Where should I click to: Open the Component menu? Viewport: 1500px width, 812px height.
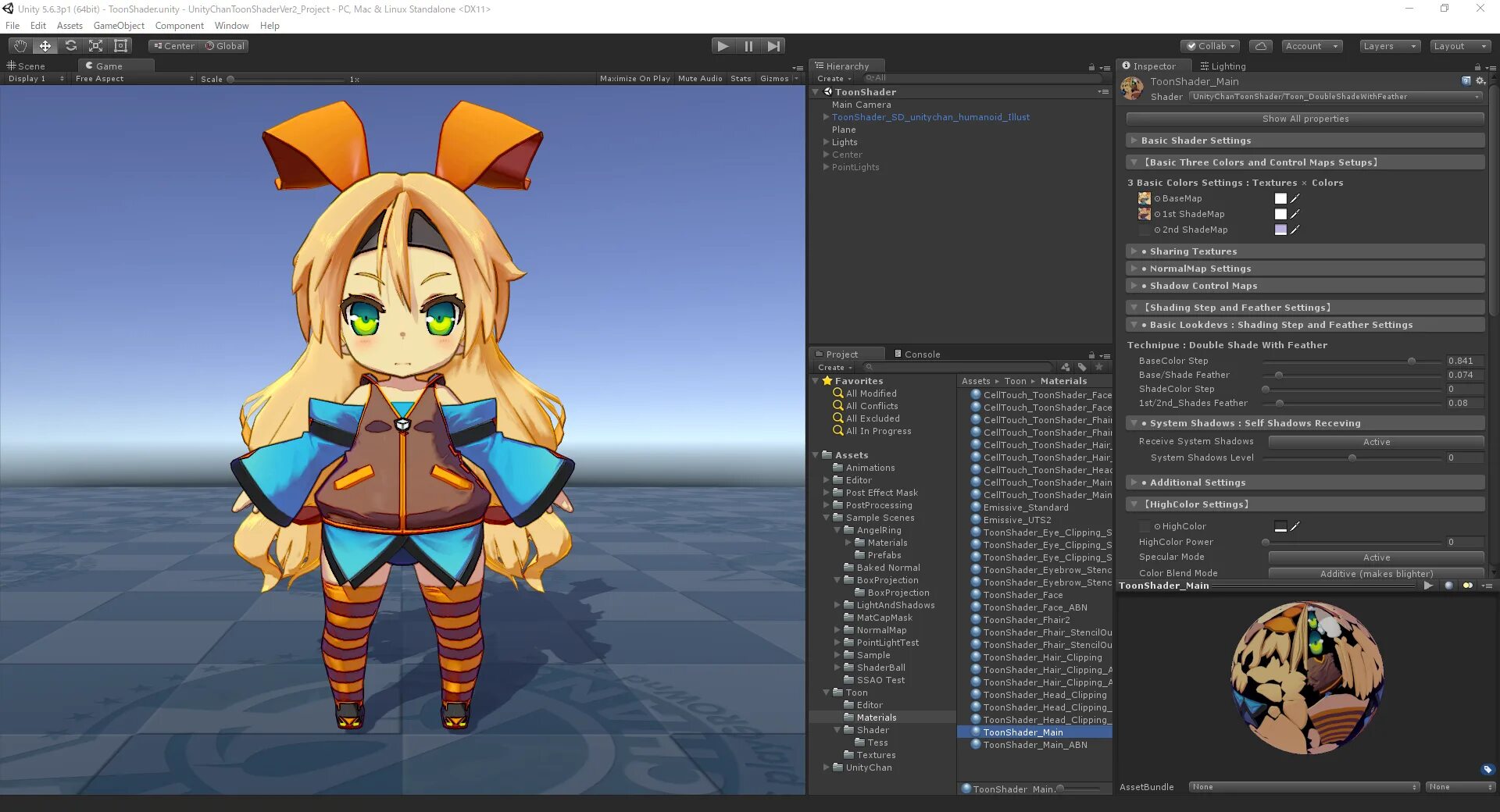tap(180, 26)
